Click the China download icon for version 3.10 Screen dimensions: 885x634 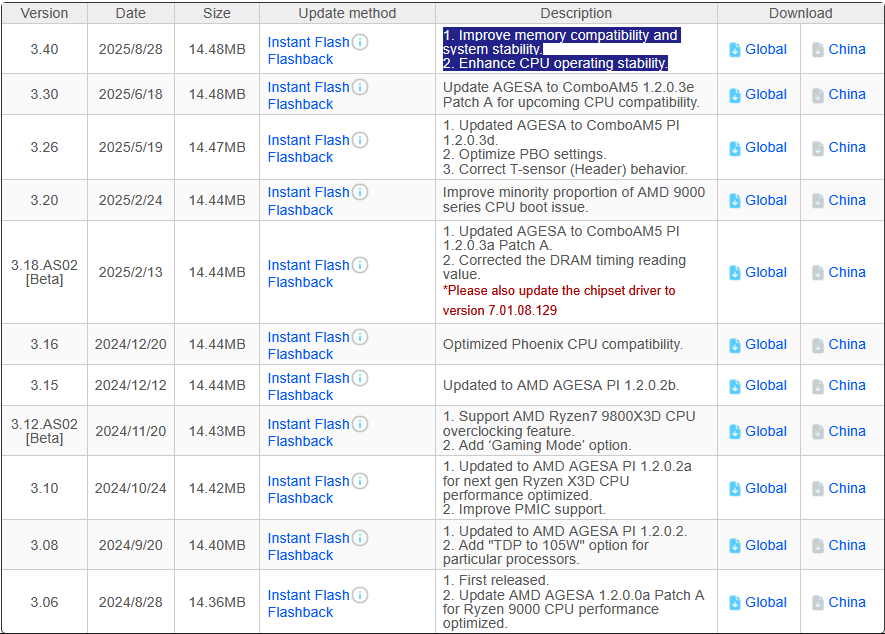pyautogui.click(x=818, y=489)
